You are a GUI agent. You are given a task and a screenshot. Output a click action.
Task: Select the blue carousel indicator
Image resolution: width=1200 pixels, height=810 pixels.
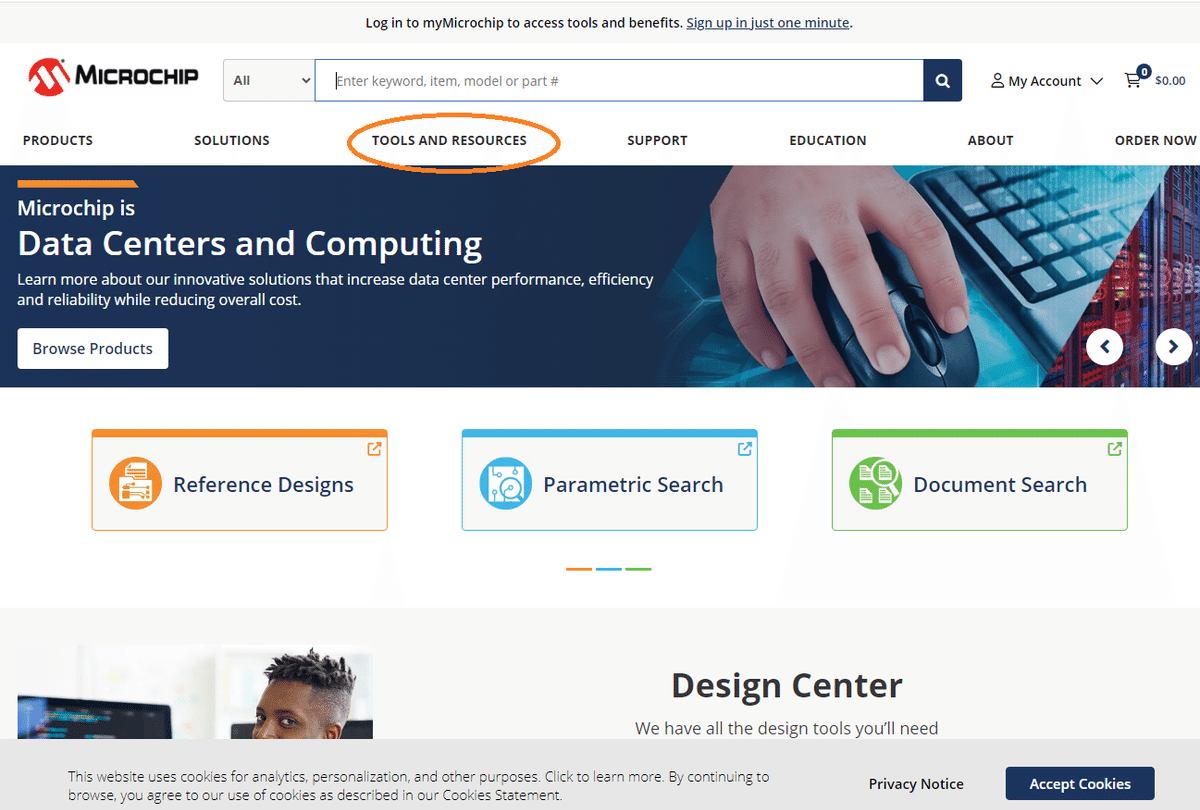[609, 569]
